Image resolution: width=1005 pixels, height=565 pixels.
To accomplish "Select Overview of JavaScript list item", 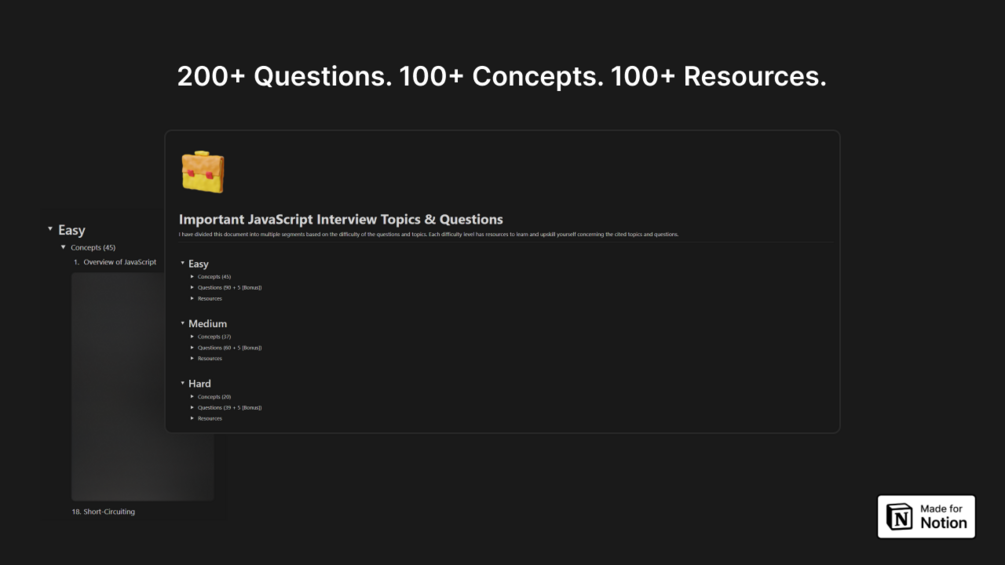I will pos(115,262).
